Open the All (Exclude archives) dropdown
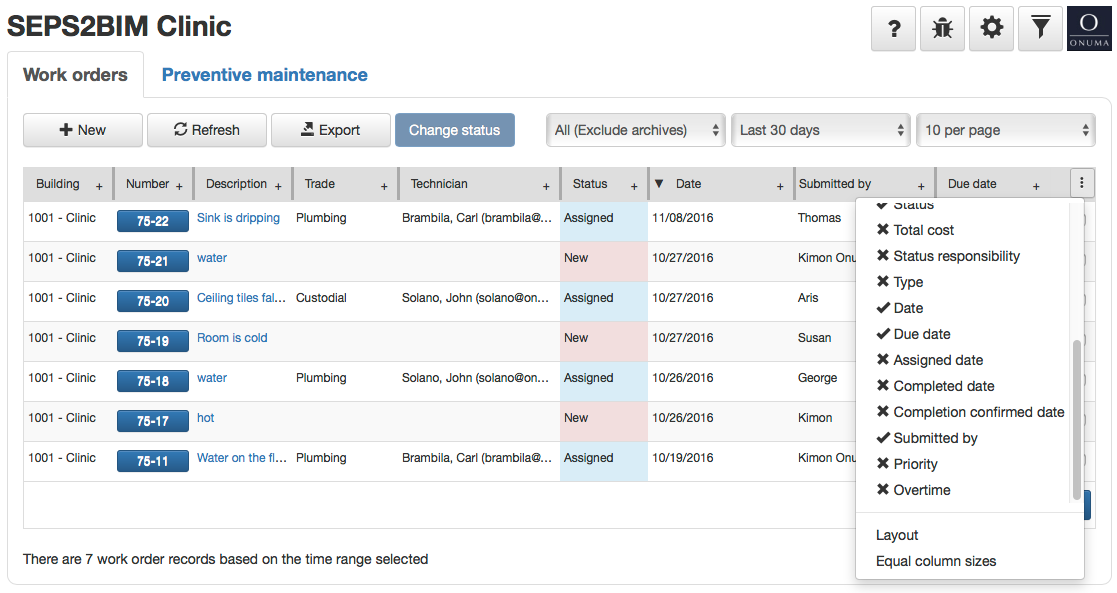The width and height of the screenshot is (1117, 593). tap(638, 130)
